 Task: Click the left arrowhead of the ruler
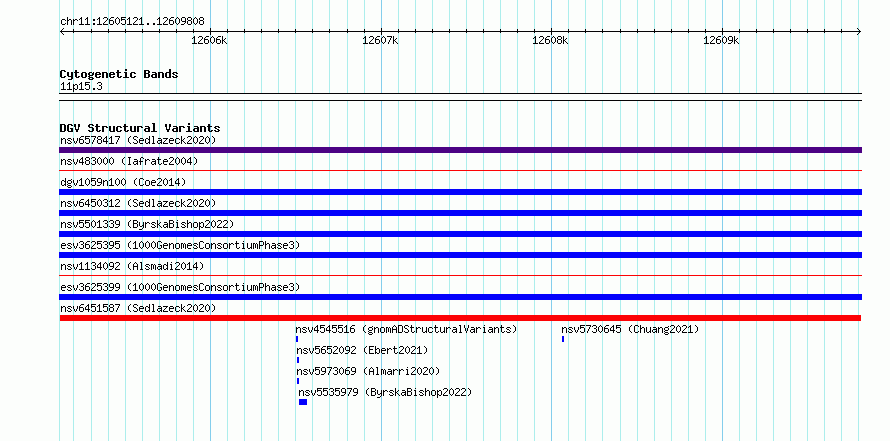click(62, 32)
